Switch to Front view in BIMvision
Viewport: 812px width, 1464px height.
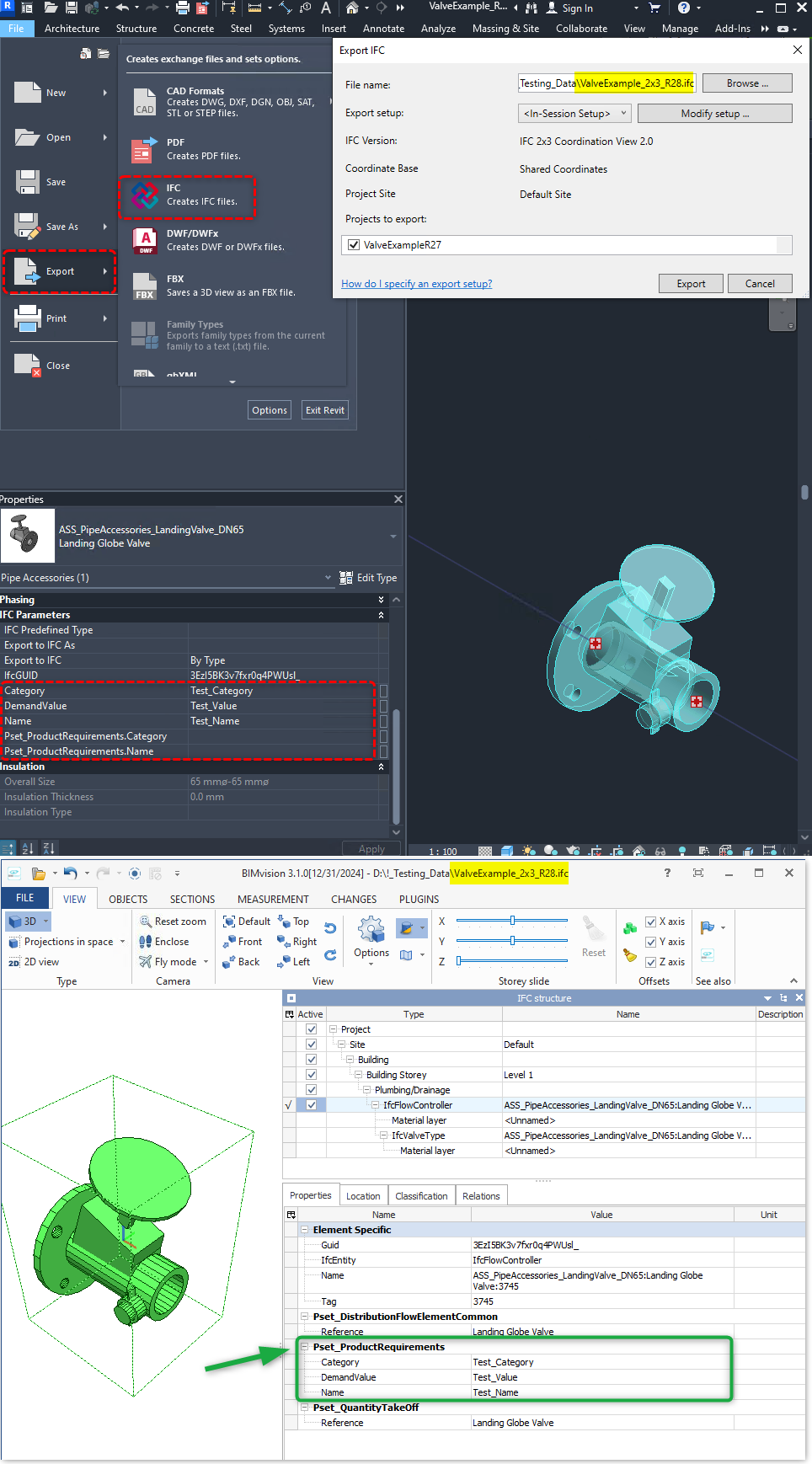(x=242, y=942)
